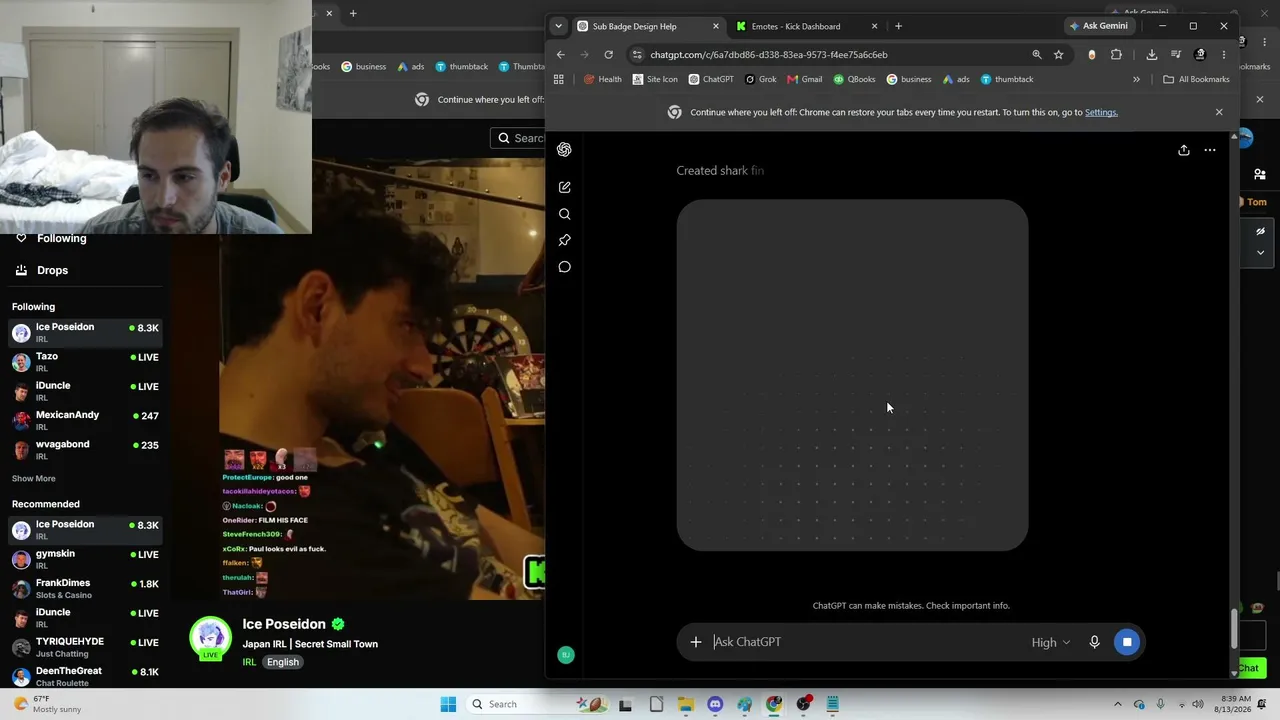Click the pin icon in the ChatGPT sidebar

coord(564,240)
